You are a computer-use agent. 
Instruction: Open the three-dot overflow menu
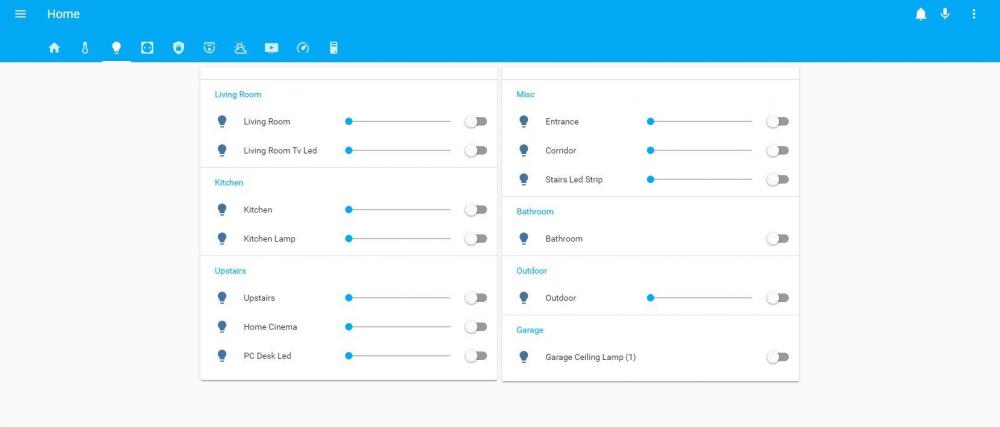click(974, 14)
